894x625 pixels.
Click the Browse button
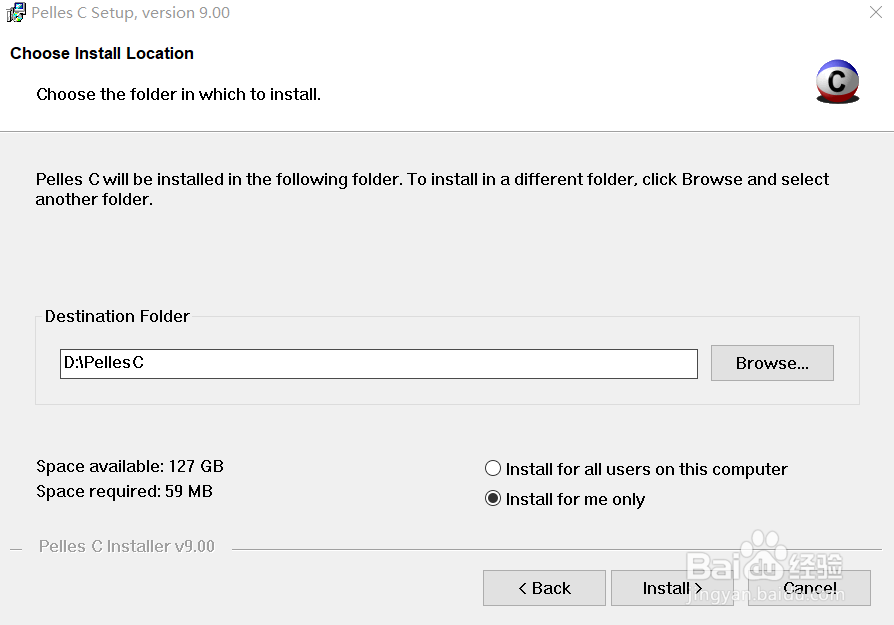pyautogui.click(x=771, y=363)
